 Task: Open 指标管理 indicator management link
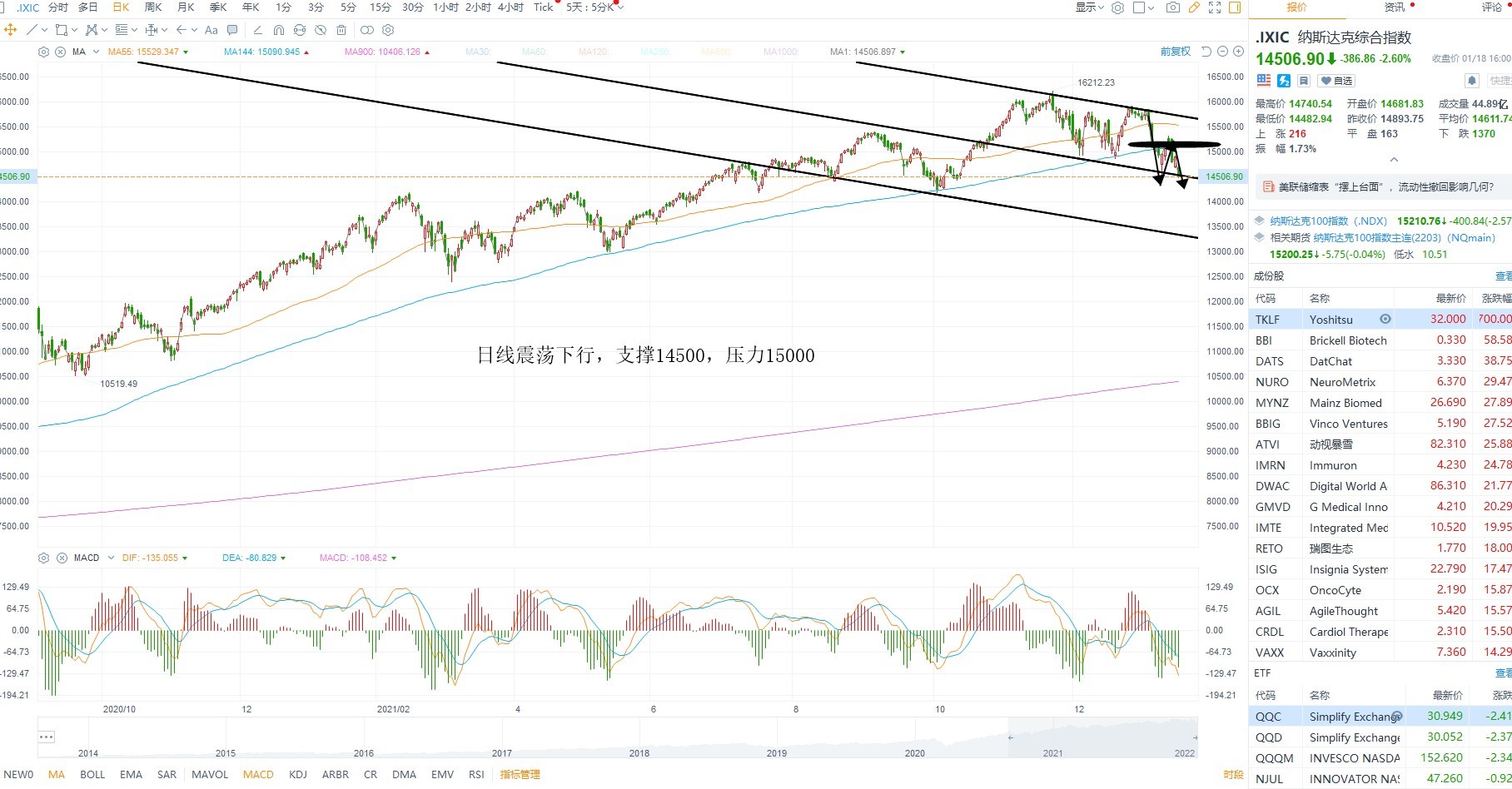coord(520,775)
